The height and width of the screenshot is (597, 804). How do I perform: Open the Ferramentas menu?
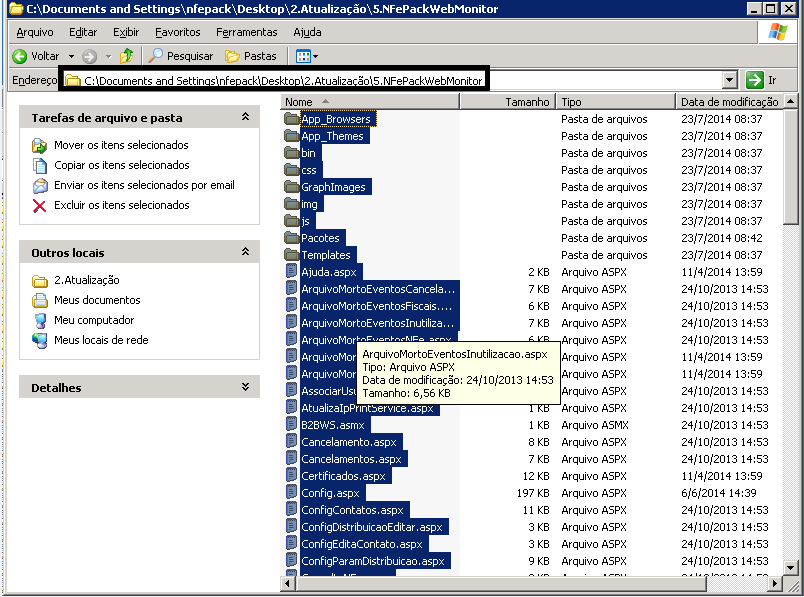(x=246, y=32)
